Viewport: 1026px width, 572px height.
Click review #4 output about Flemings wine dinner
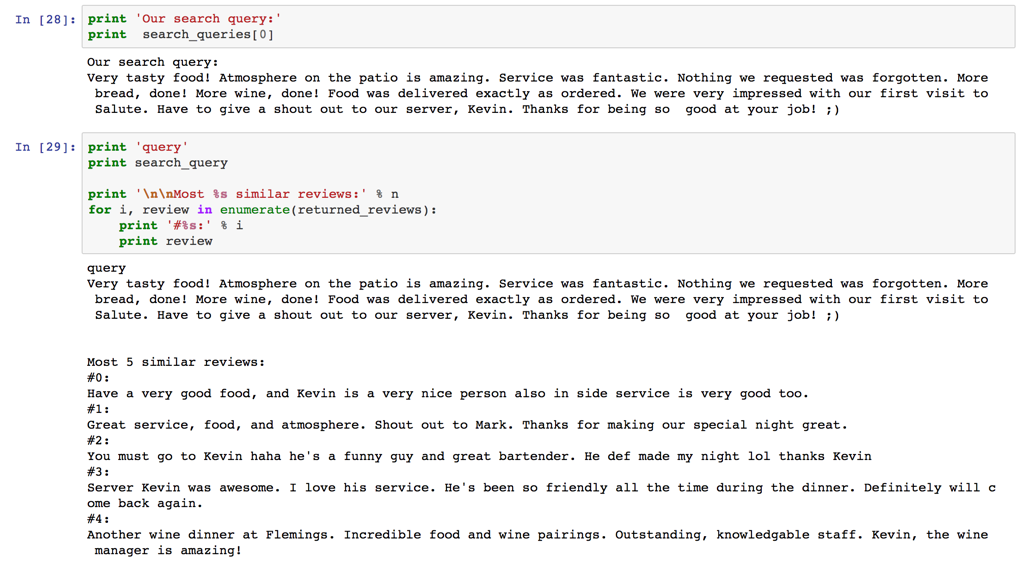(537, 543)
